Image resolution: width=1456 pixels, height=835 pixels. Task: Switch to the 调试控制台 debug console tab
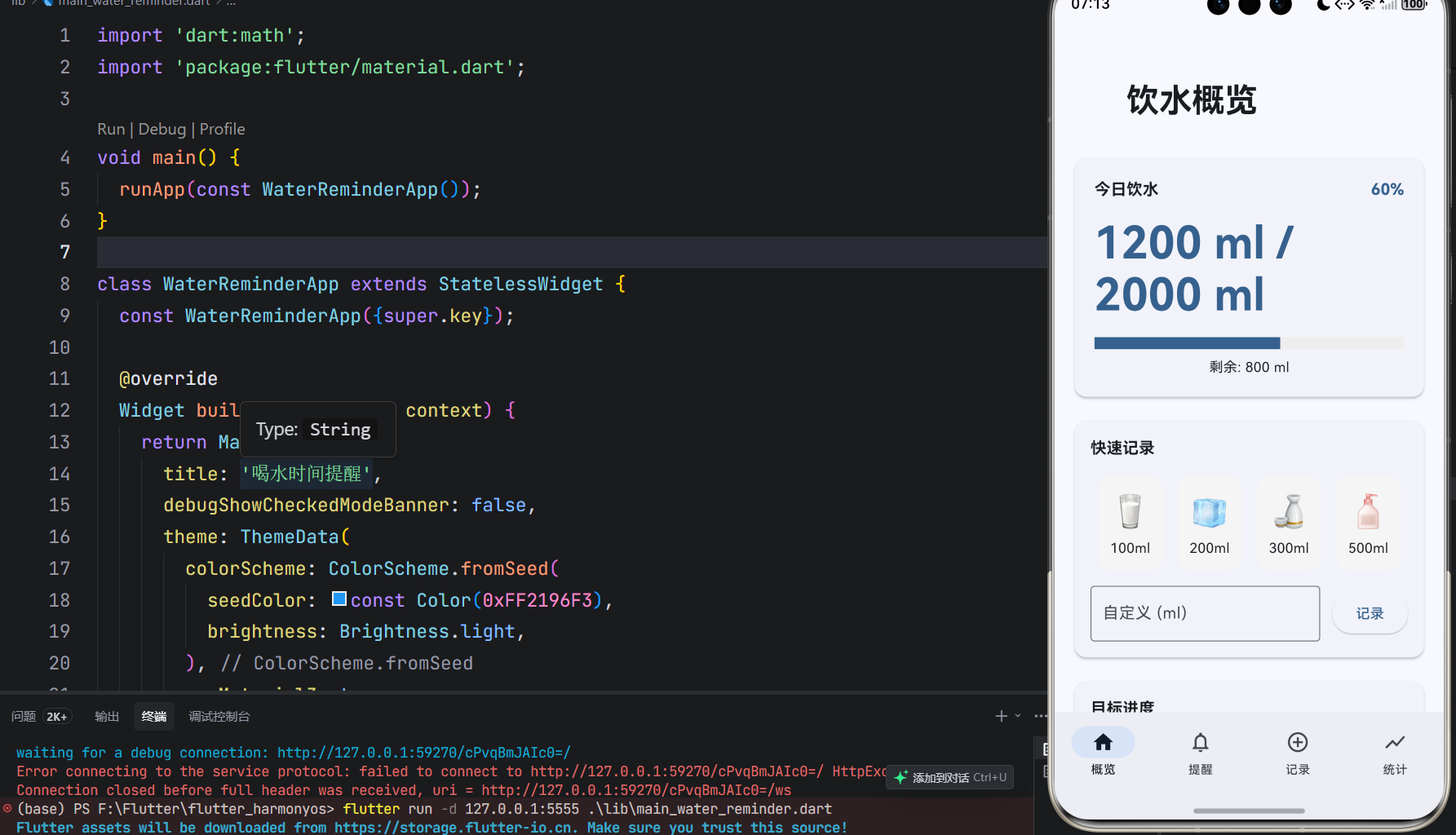[219, 716]
